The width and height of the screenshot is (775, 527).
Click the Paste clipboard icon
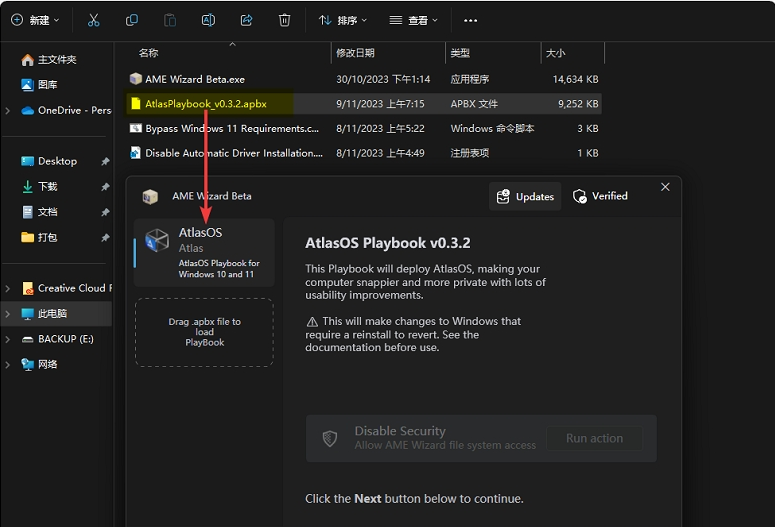170,20
